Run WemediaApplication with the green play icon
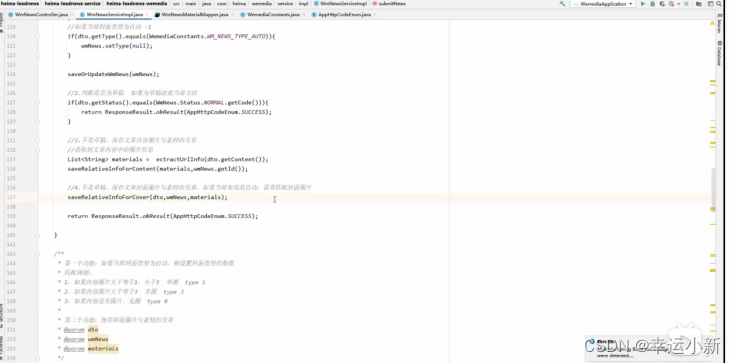736x364 pixels. coord(643,4)
